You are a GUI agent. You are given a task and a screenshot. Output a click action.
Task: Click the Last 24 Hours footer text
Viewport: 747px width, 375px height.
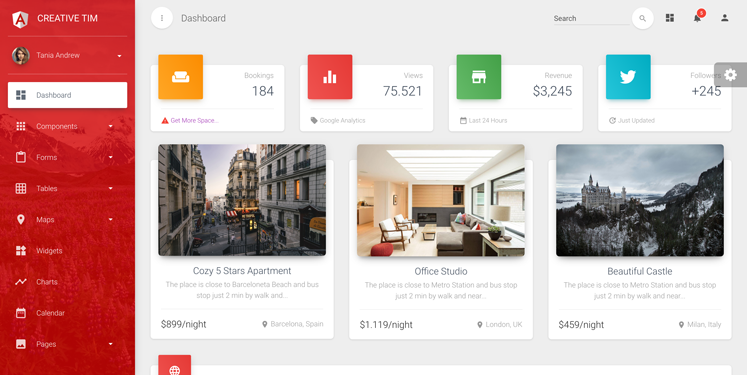click(488, 121)
